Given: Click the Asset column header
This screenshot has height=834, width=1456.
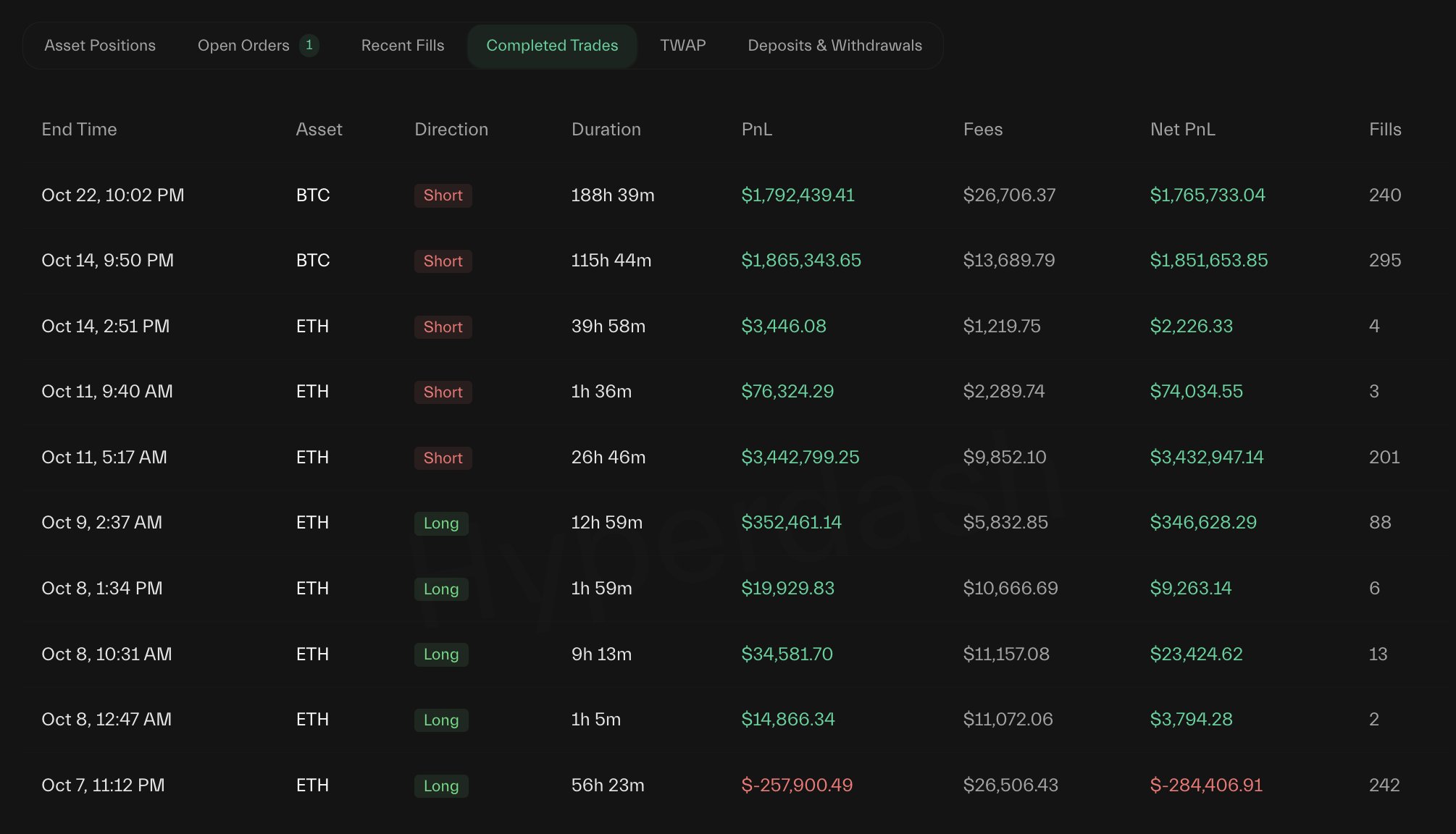Looking at the screenshot, I should point(319,130).
